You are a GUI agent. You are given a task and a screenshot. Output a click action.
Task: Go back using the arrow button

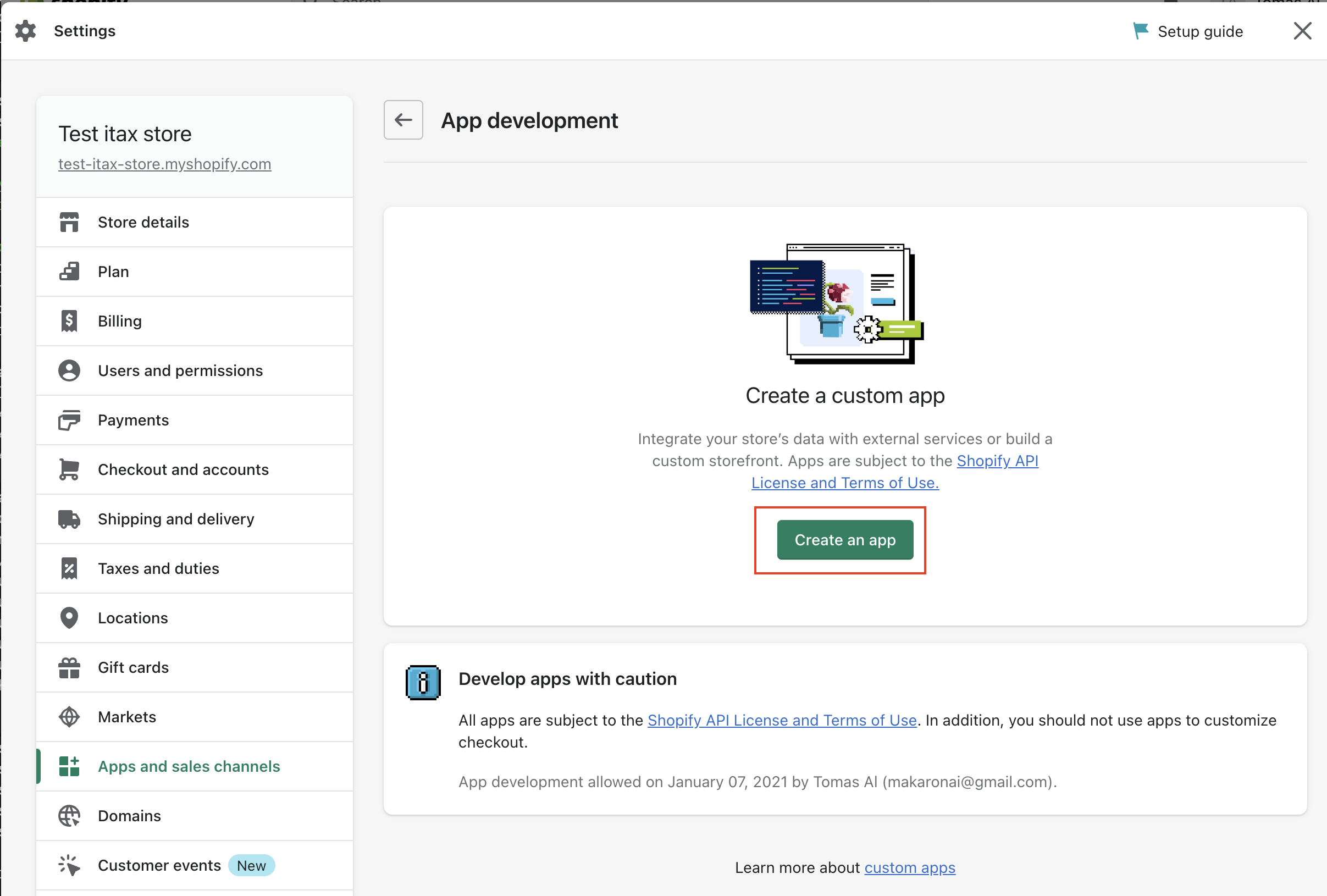point(403,120)
